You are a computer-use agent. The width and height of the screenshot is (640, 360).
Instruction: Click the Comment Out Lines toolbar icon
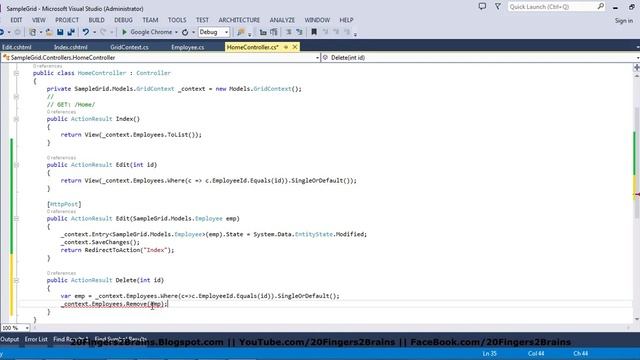point(289,32)
